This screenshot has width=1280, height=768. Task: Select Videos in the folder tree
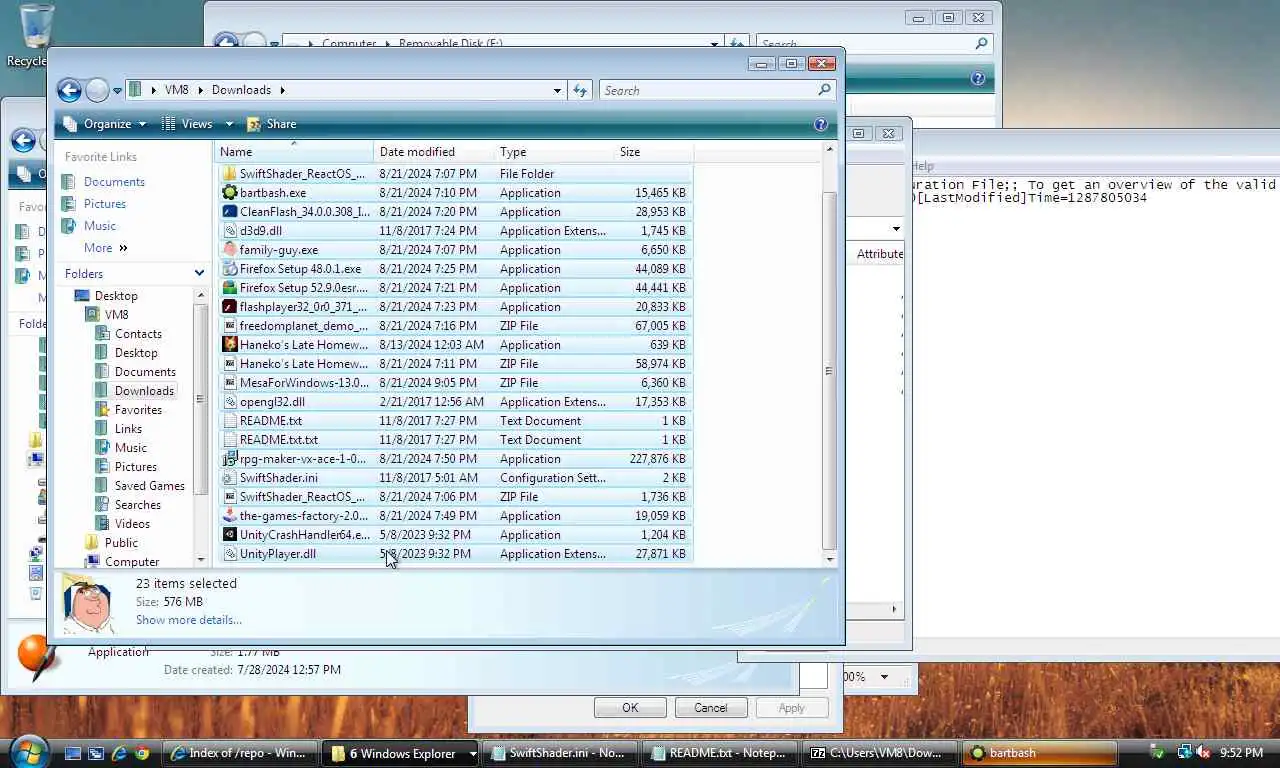pos(132,524)
